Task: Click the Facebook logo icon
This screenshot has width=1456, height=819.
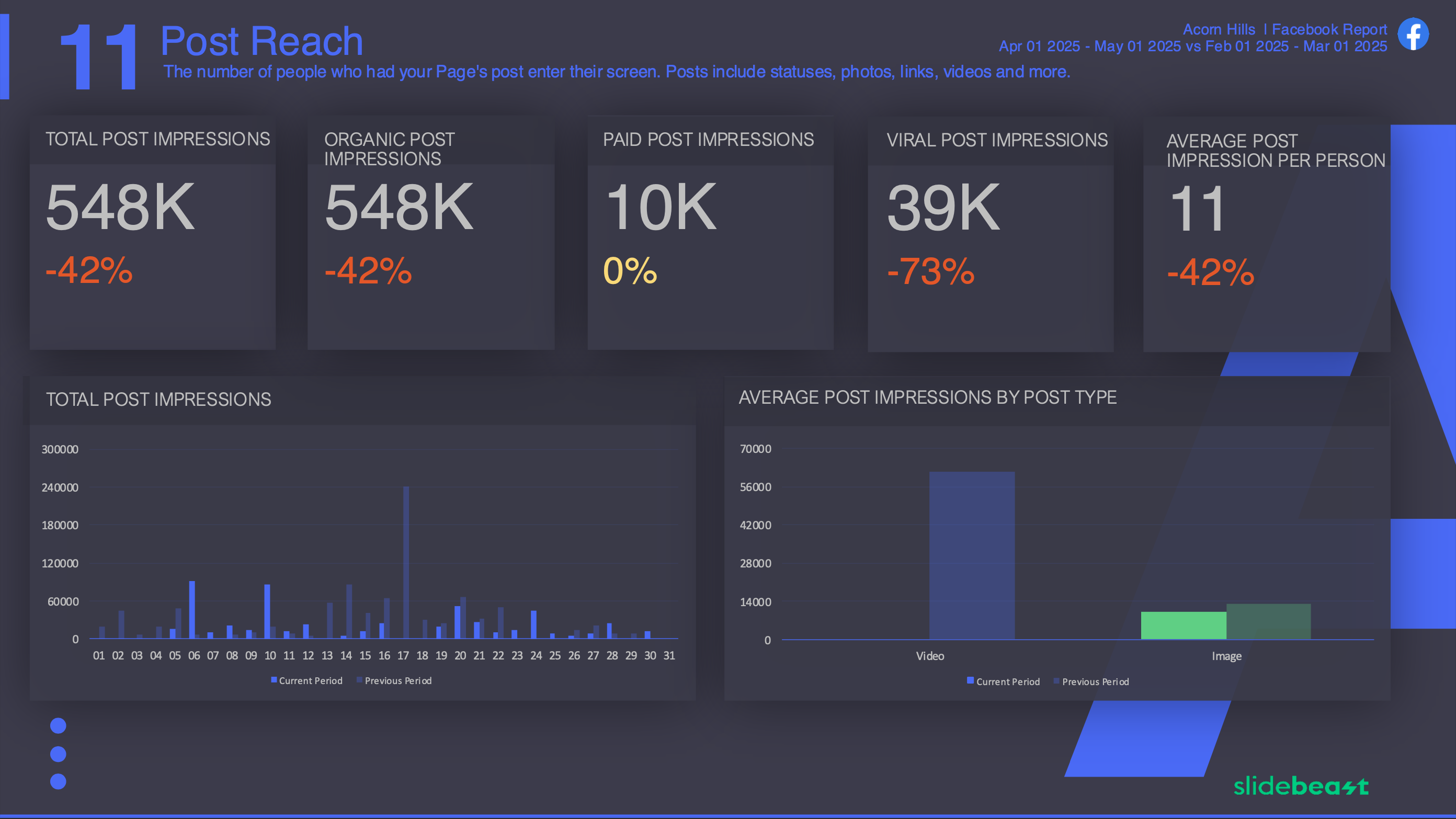Action: 1413,35
